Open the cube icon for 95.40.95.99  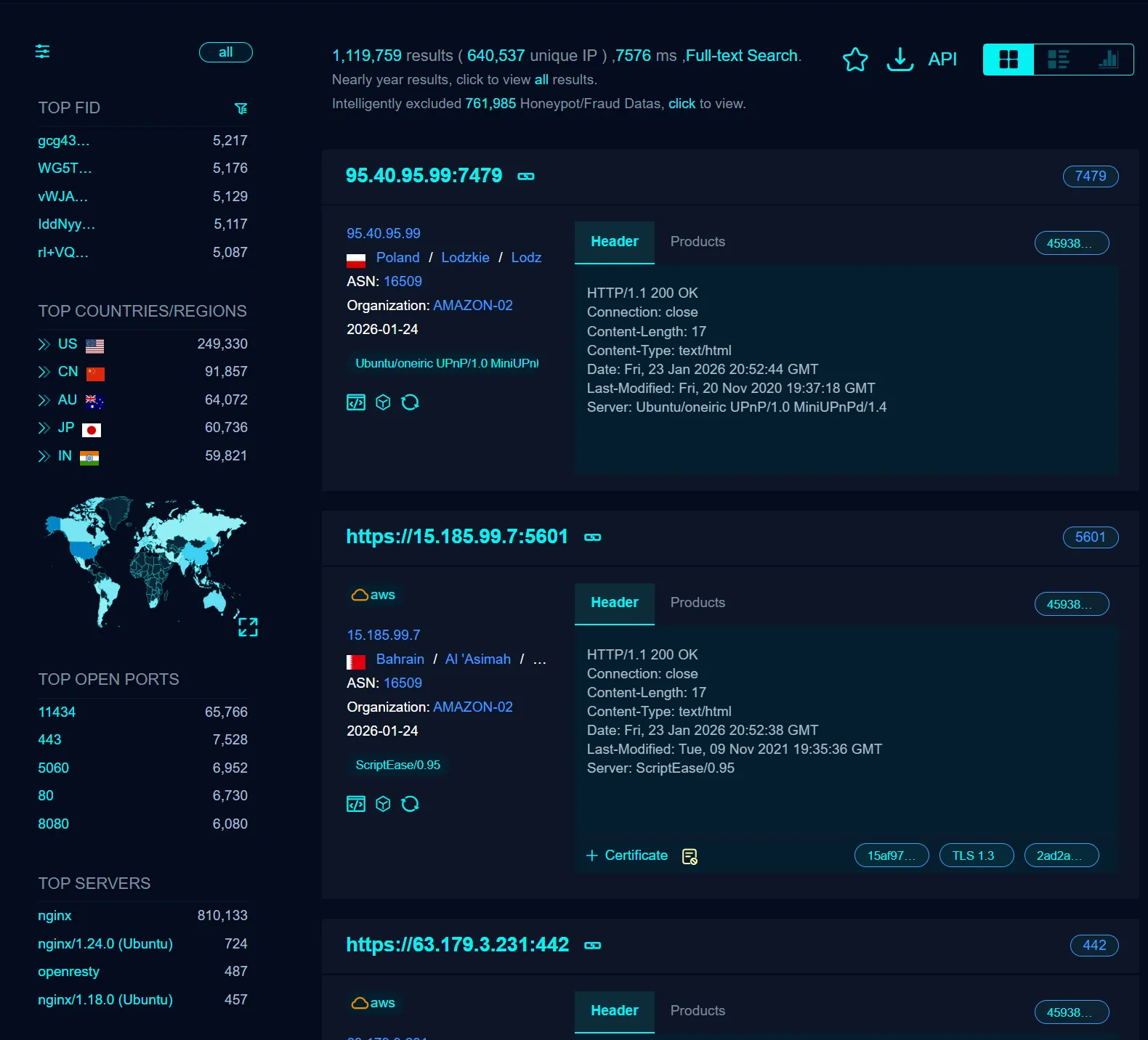[x=383, y=402]
